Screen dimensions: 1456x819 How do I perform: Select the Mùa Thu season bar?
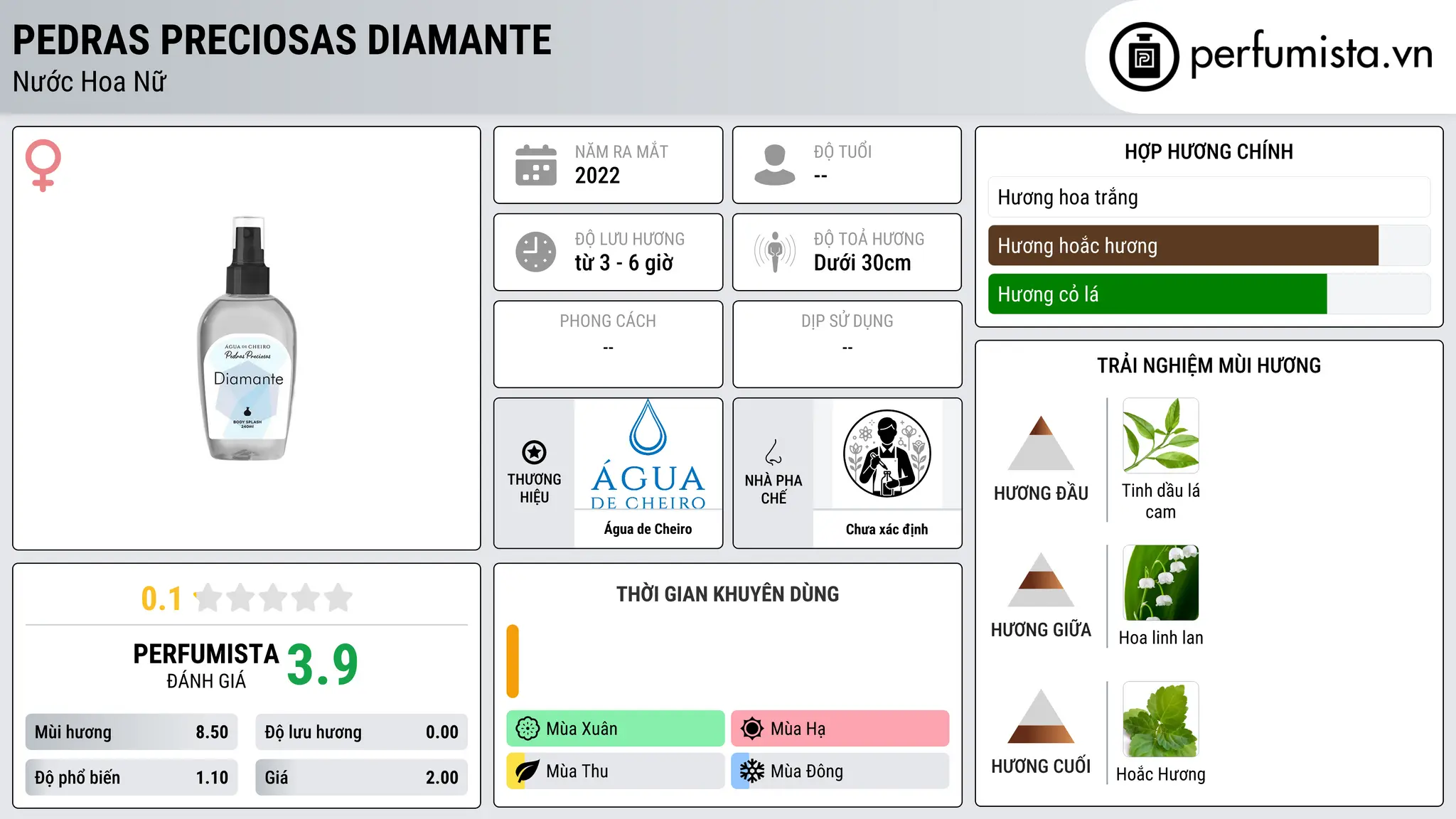[616, 771]
